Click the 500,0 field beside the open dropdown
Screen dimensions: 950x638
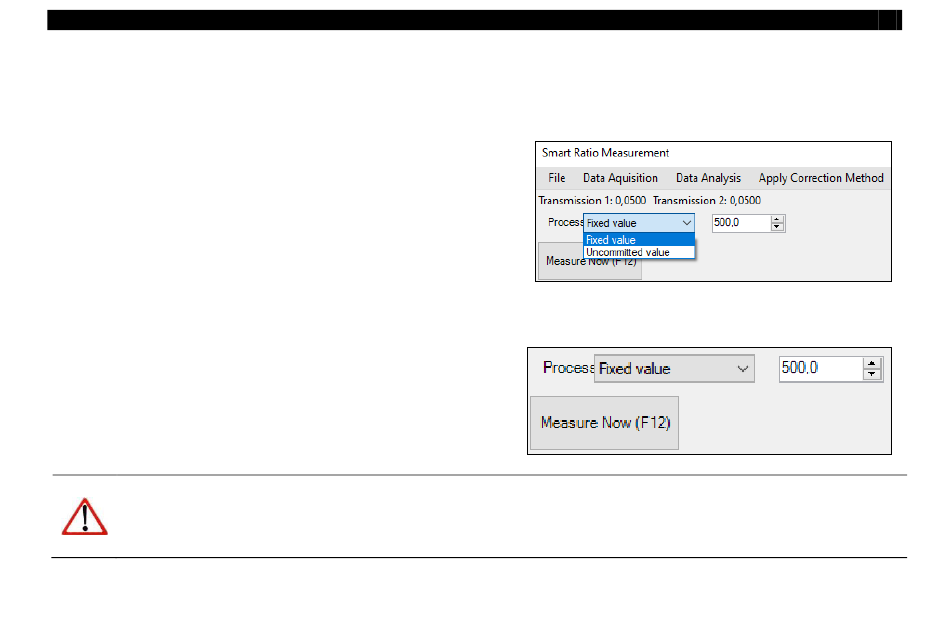coord(740,223)
